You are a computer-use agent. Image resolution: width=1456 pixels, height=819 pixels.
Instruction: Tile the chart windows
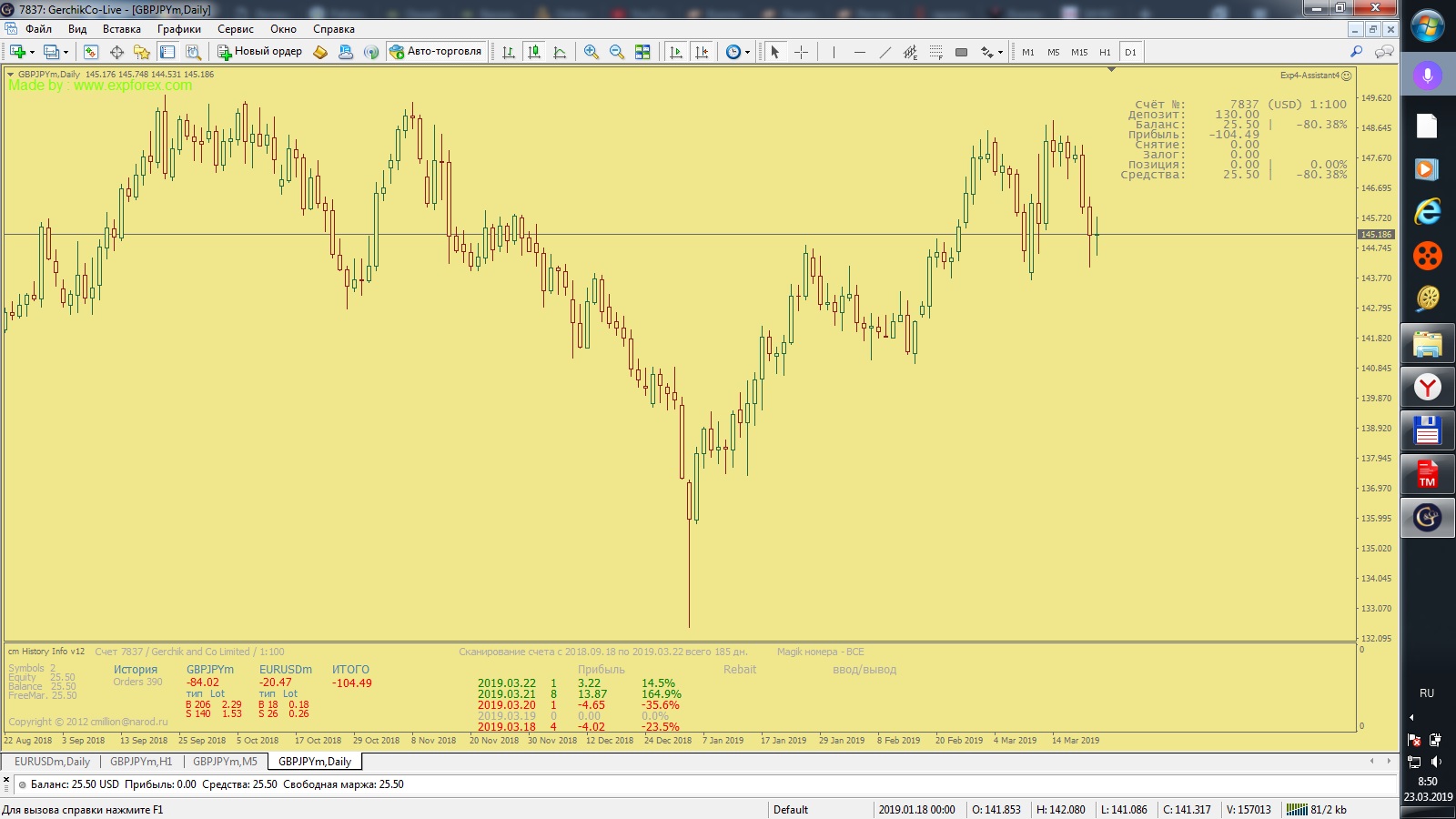[642, 52]
